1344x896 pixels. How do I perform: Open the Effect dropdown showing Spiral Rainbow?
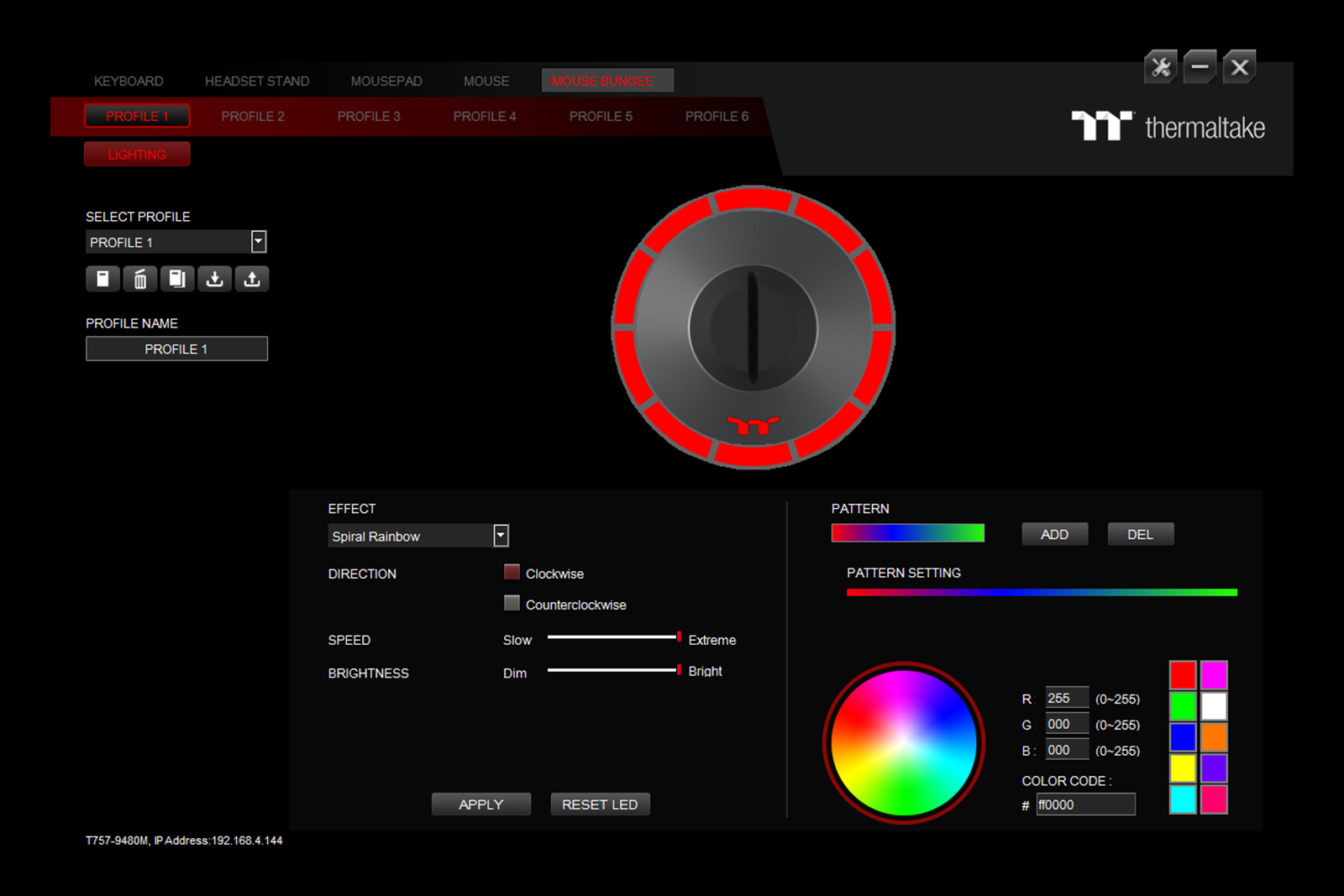501,536
